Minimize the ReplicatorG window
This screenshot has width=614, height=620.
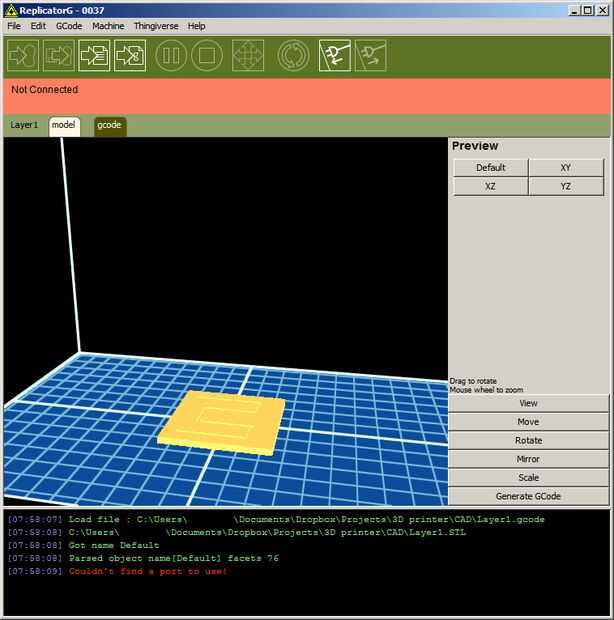(x=574, y=11)
